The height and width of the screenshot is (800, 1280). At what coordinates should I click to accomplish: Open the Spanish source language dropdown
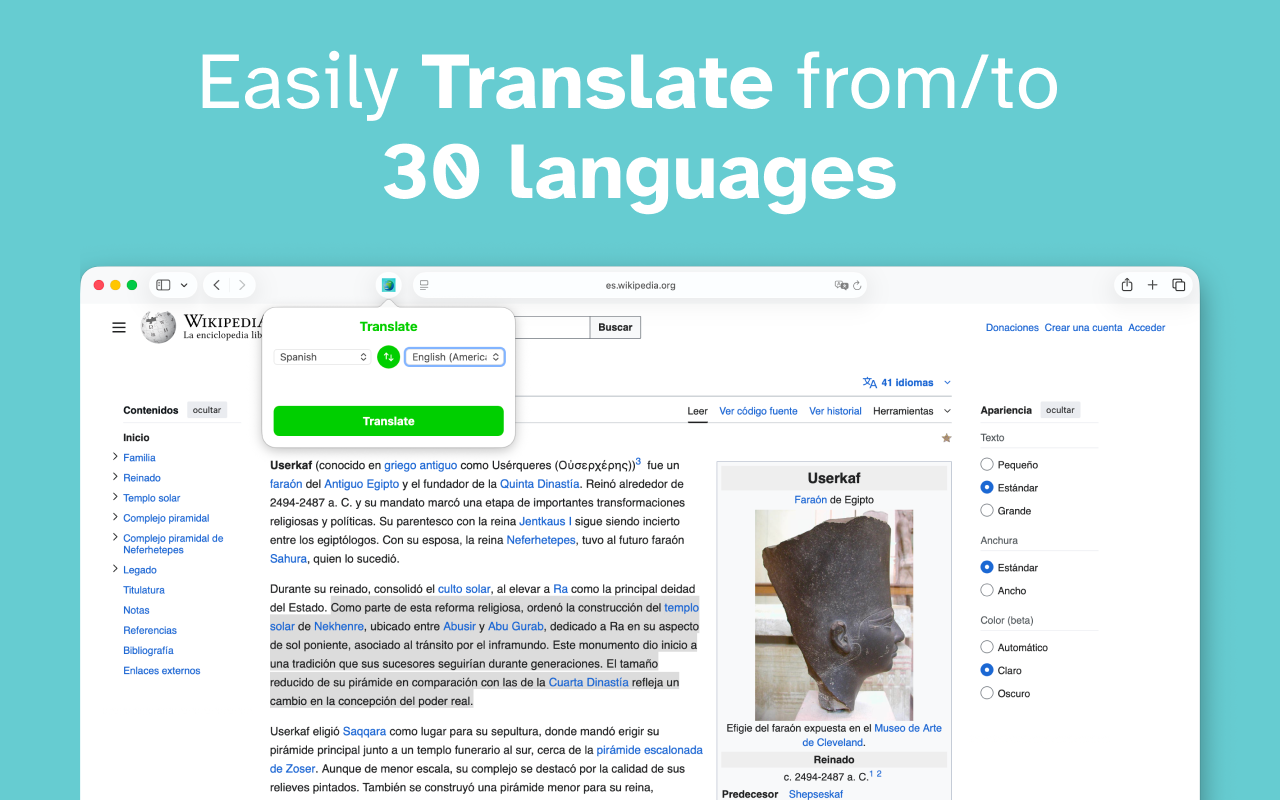coord(322,357)
